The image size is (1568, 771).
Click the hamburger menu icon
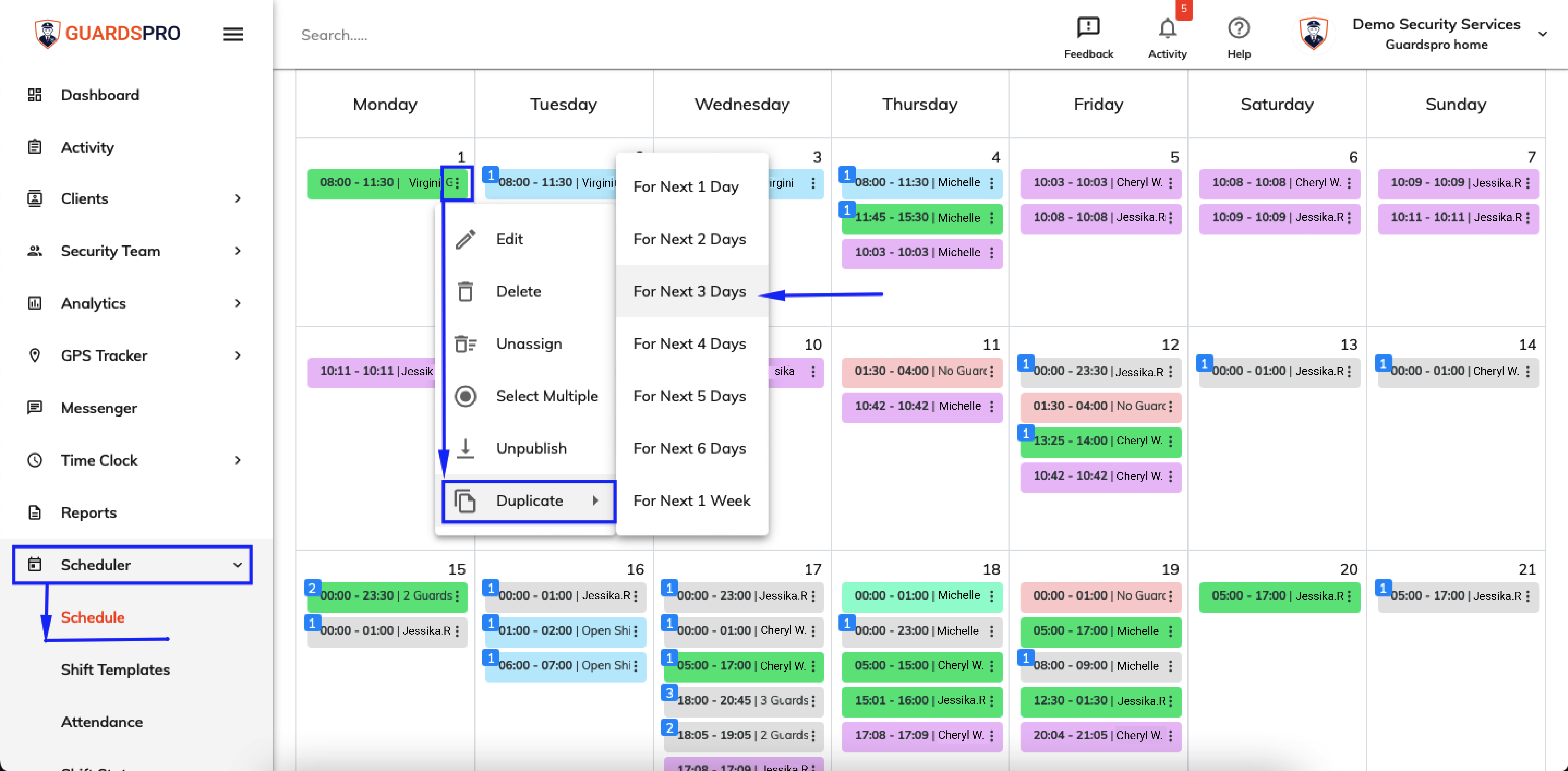233,34
